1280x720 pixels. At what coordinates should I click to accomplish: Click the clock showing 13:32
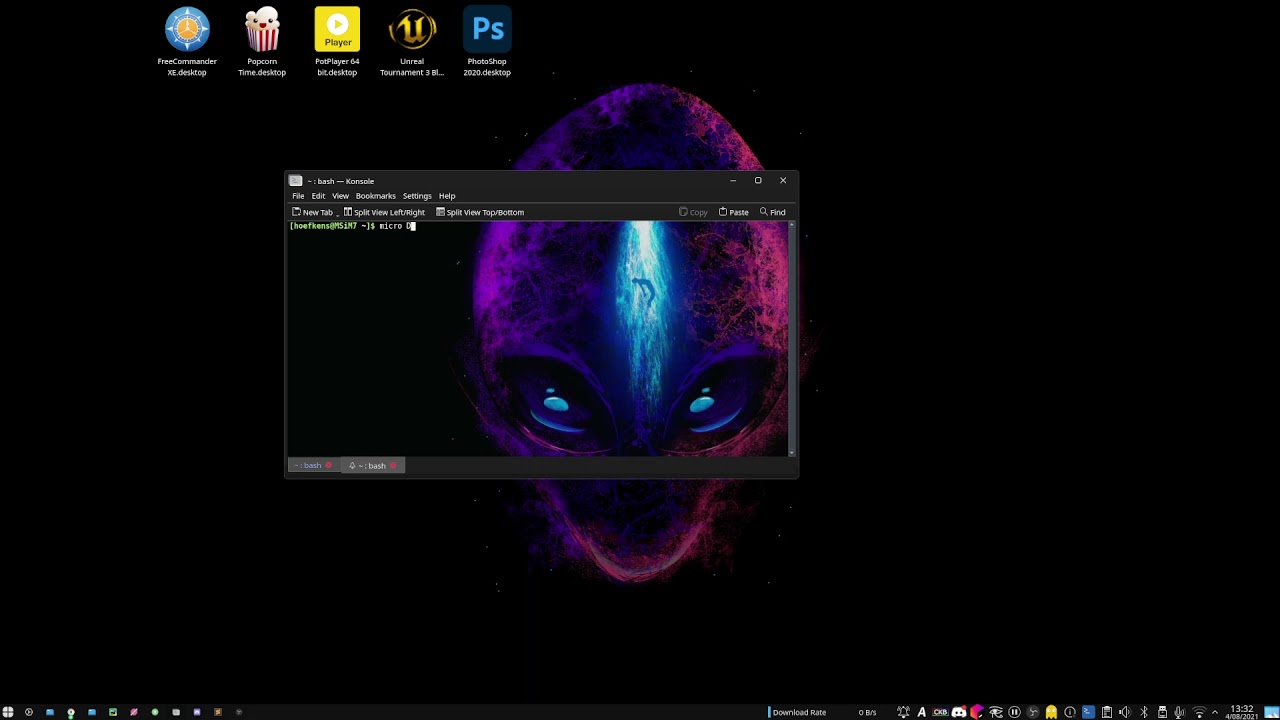pos(1242,712)
